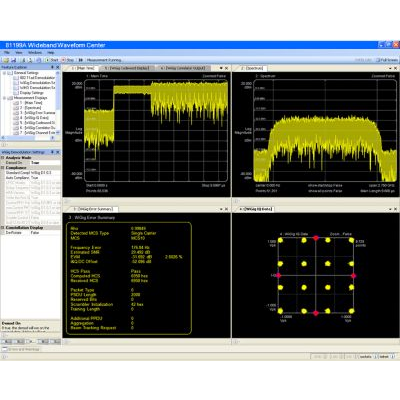
Task: Click the Auto Compliance value field
Action: [x=45, y=178]
